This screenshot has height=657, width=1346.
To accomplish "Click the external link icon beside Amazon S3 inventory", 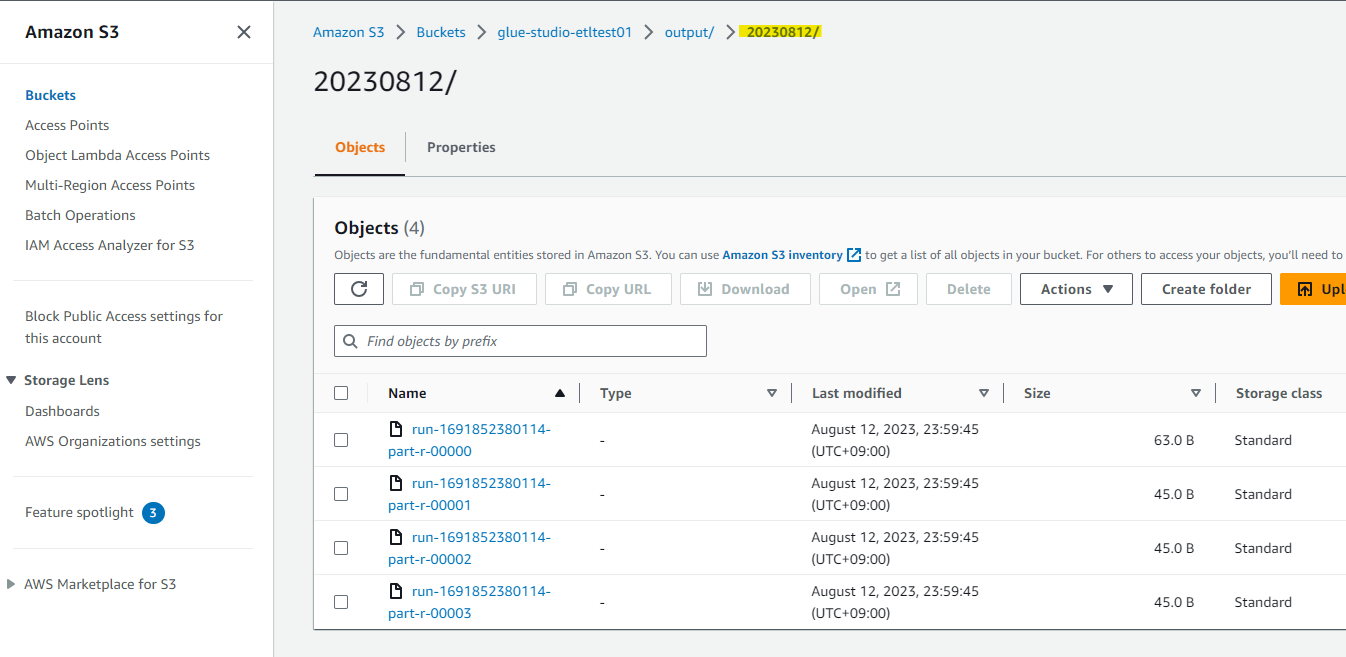I will click(854, 255).
